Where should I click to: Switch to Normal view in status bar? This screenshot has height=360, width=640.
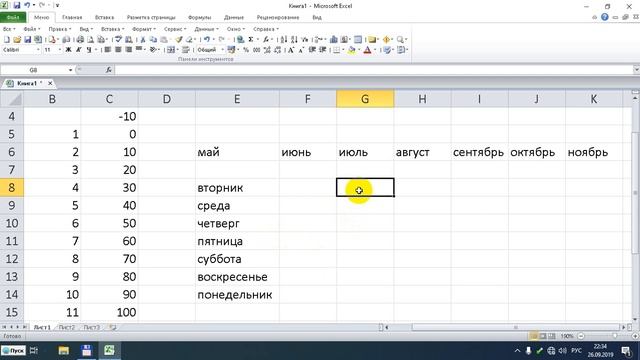click(533, 336)
